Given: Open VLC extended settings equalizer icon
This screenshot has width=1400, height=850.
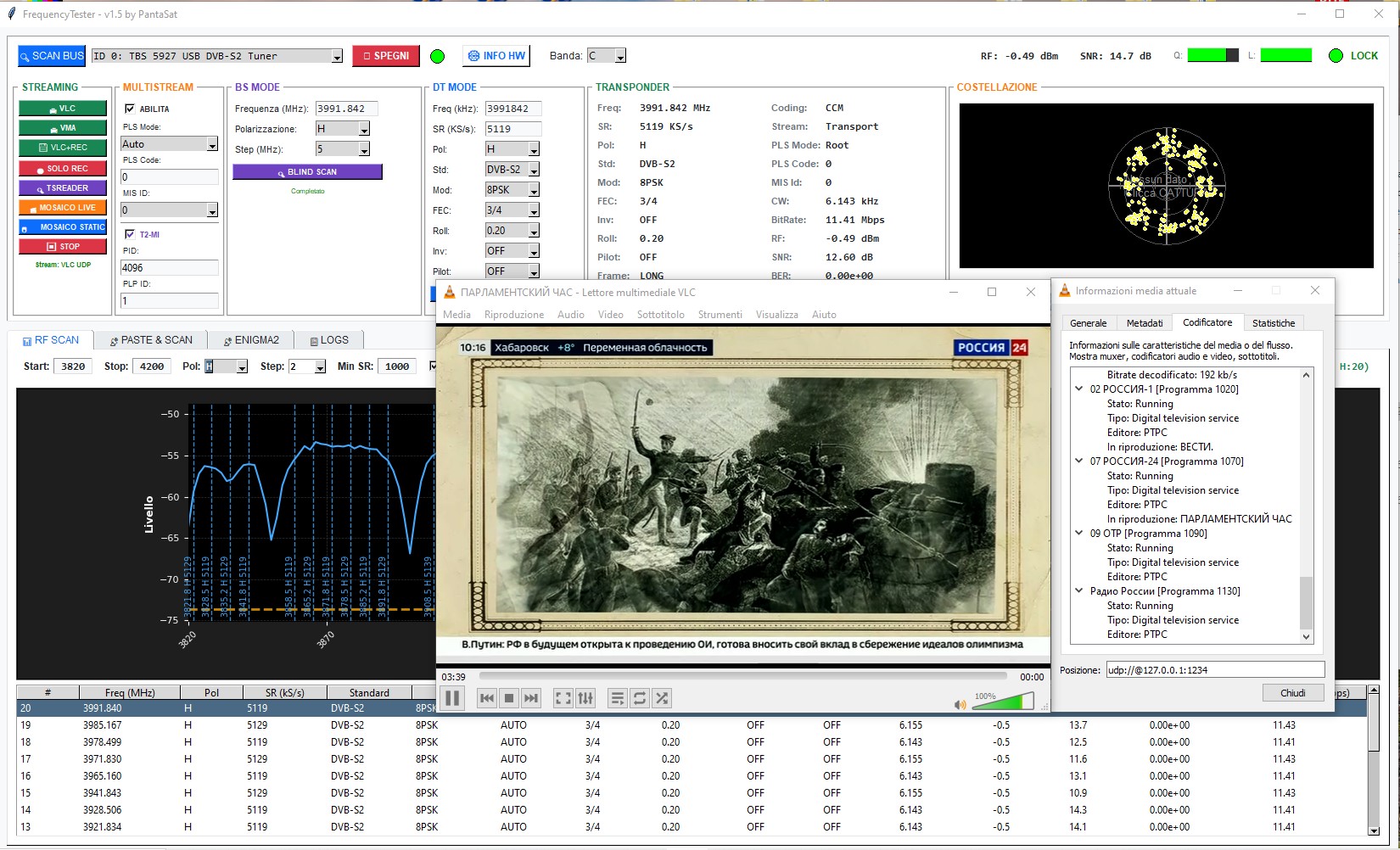Looking at the screenshot, I should tap(585, 698).
